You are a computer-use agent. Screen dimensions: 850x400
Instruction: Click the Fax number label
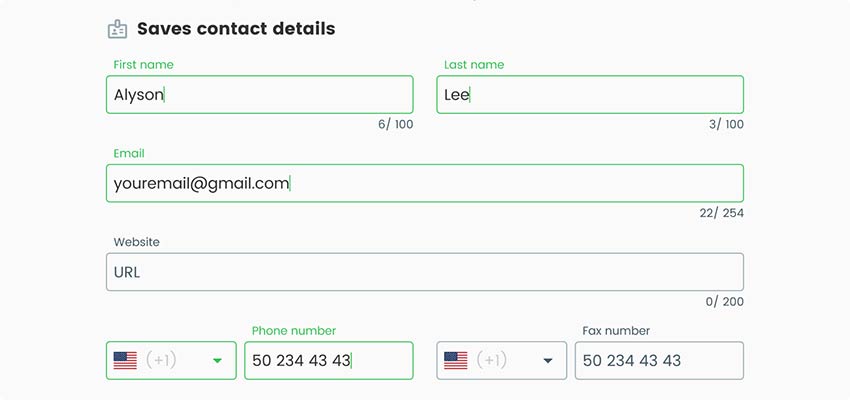click(x=616, y=331)
